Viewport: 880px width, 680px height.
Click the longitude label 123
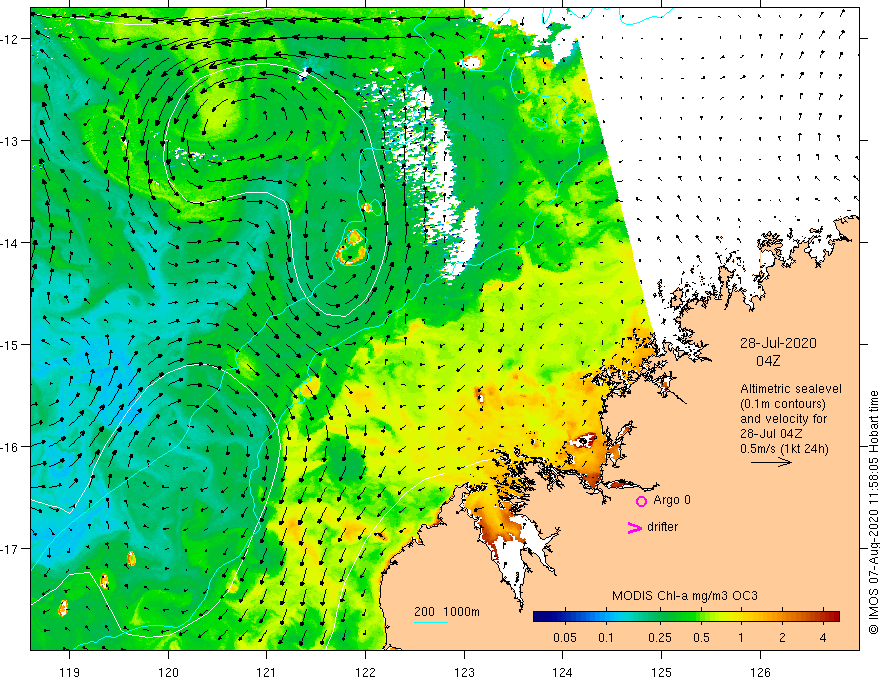[x=464, y=672]
